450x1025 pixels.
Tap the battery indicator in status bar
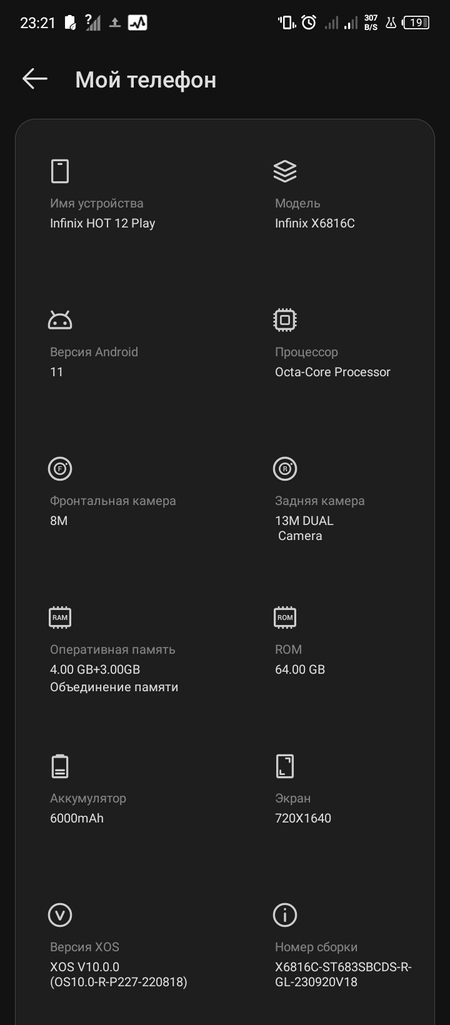(415, 22)
